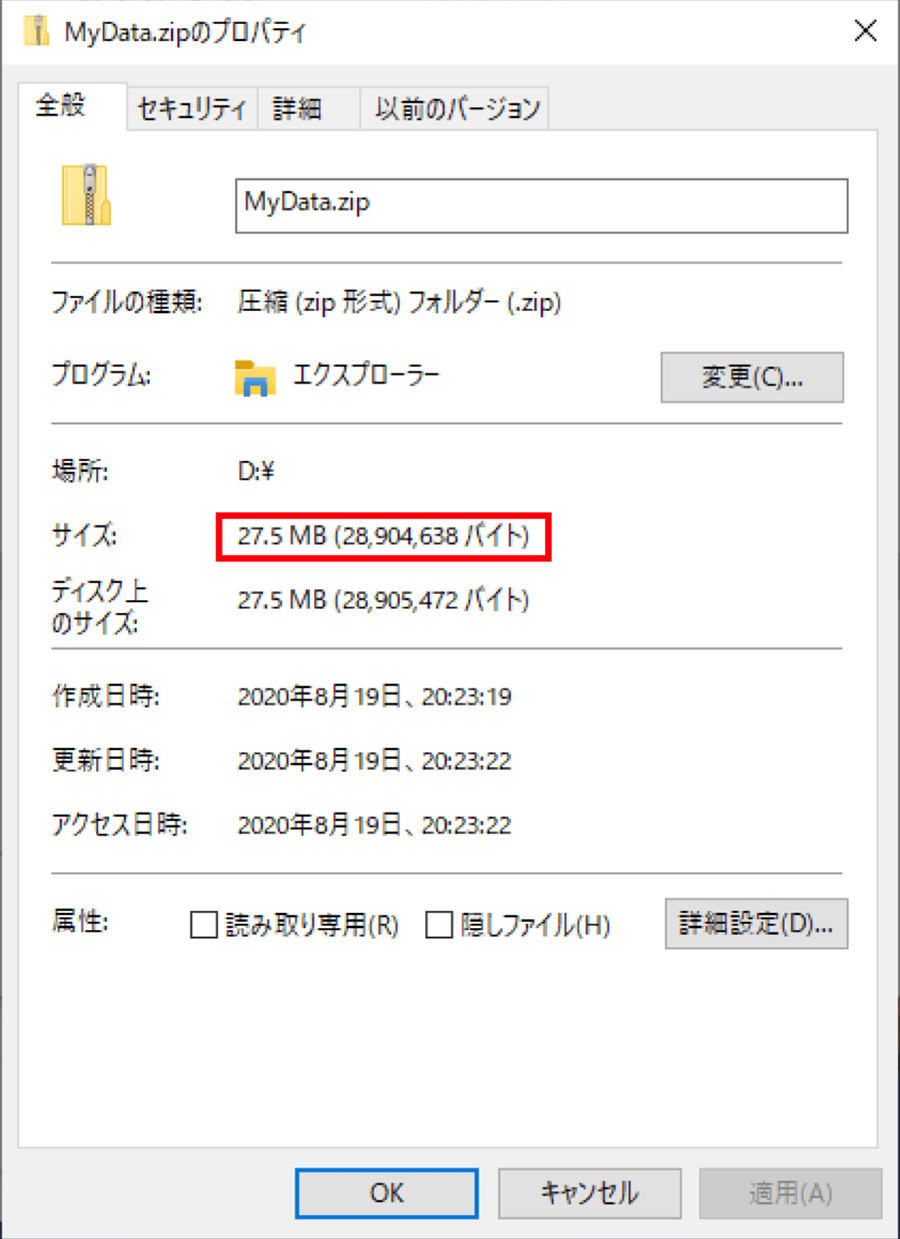
Task: Select the 以前のバージョン tab
Action: pos(457,108)
